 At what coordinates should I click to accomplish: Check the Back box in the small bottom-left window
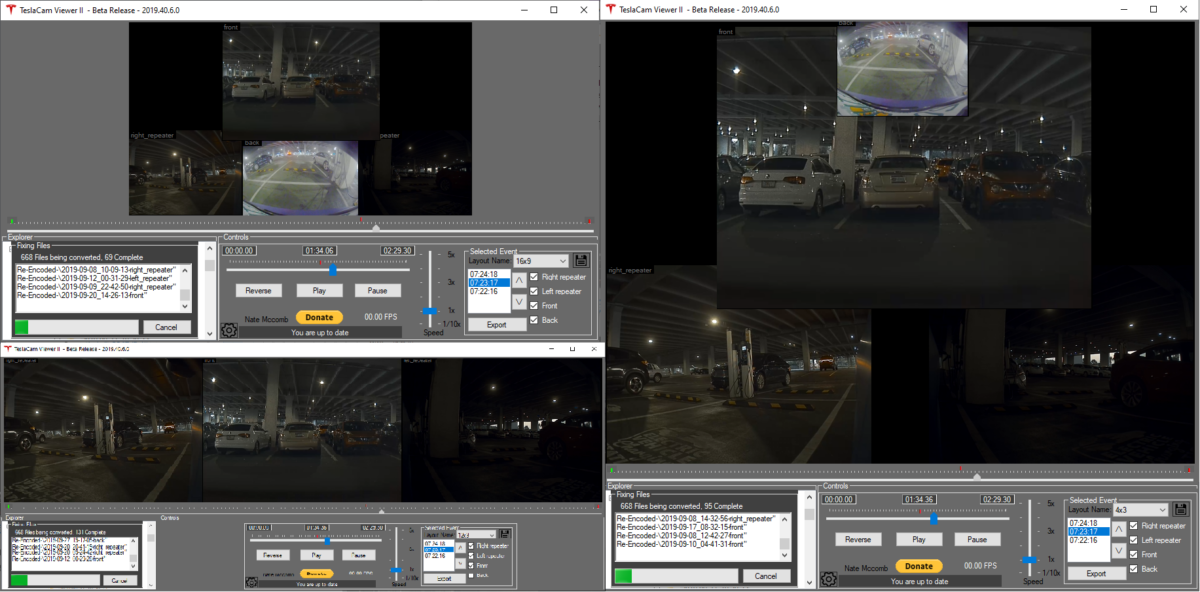(473, 575)
